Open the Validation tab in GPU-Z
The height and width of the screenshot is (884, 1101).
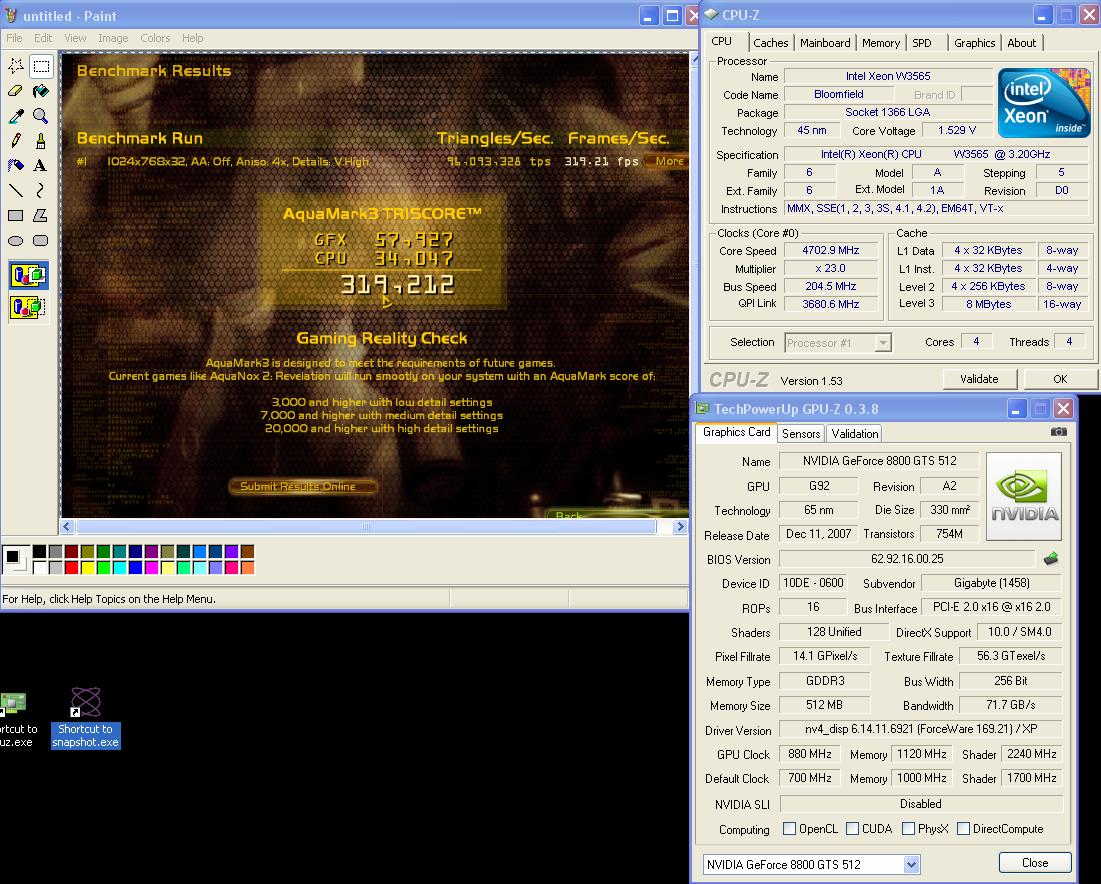pyautogui.click(x=855, y=434)
